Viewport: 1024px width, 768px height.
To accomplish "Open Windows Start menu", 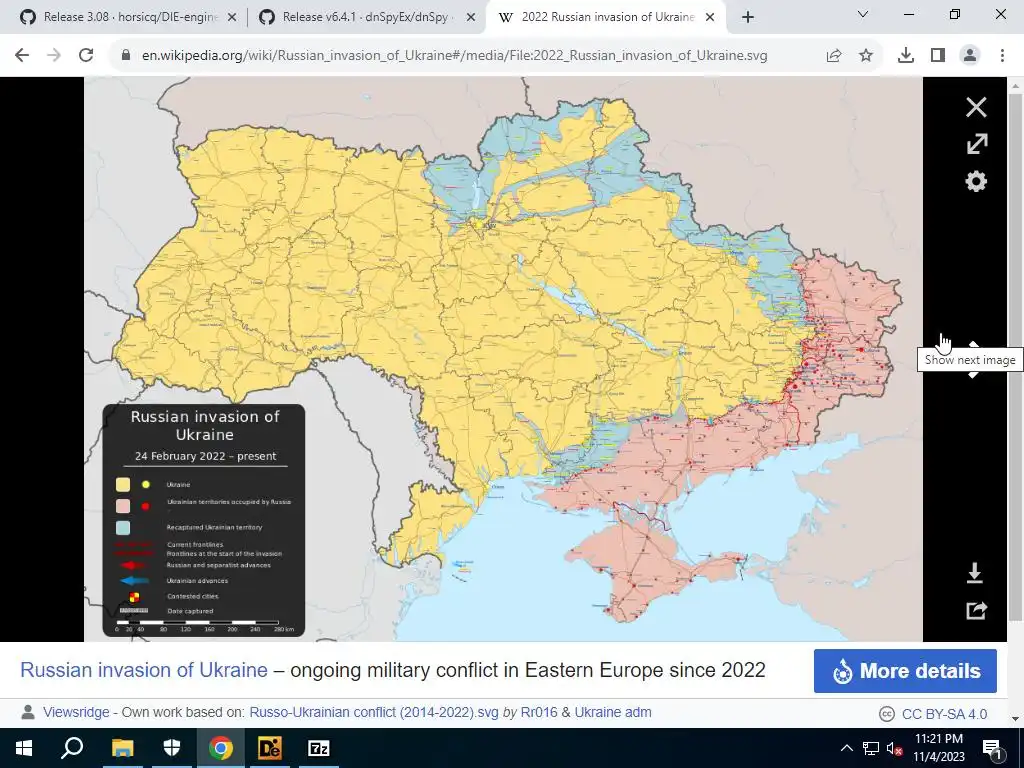I will tap(24, 748).
